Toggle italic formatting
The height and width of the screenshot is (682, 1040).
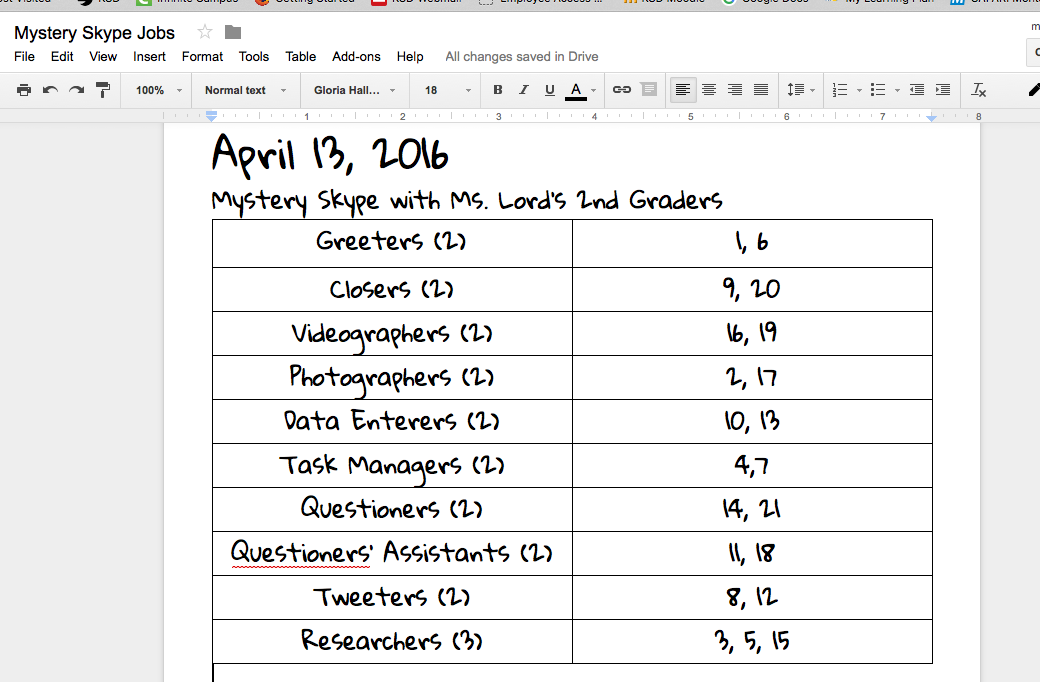523,89
